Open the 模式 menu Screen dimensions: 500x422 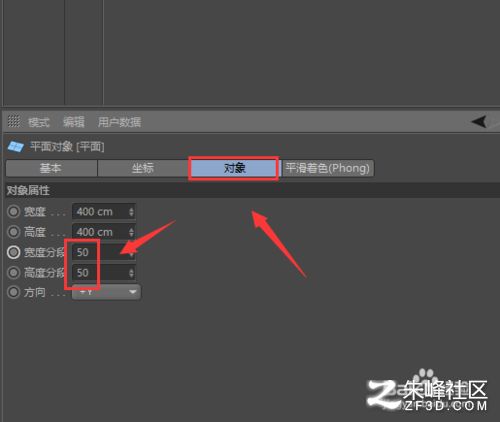coord(39,122)
